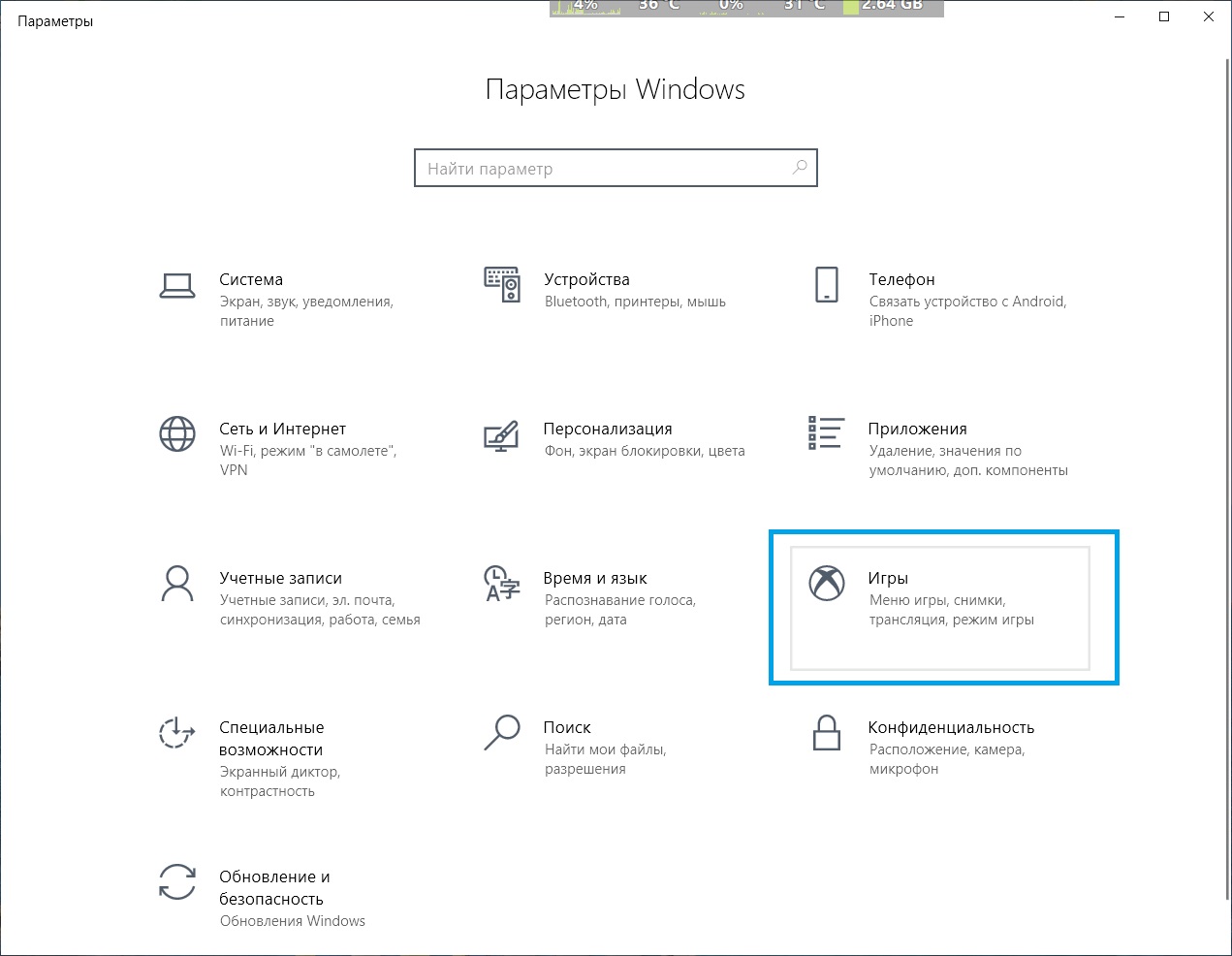Open Специальные возможности title
The width and height of the screenshot is (1232, 956).
(271, 738)
